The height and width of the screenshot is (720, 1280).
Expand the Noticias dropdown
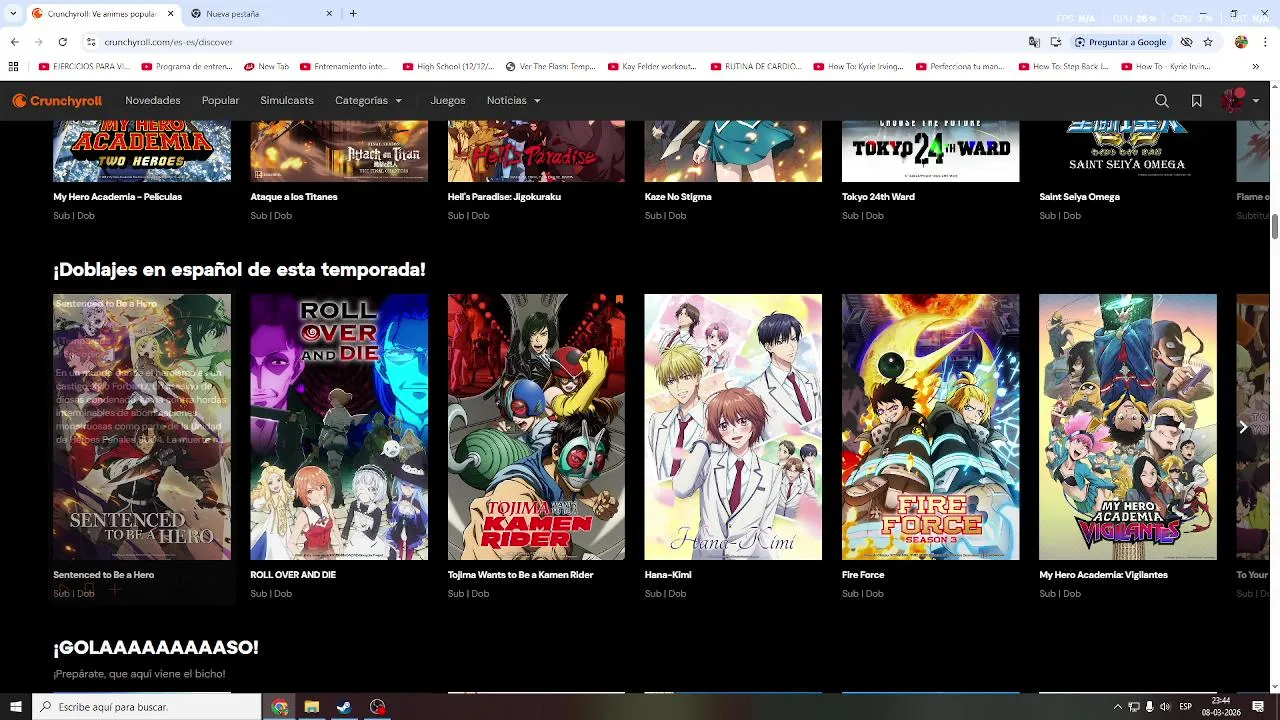514,101
